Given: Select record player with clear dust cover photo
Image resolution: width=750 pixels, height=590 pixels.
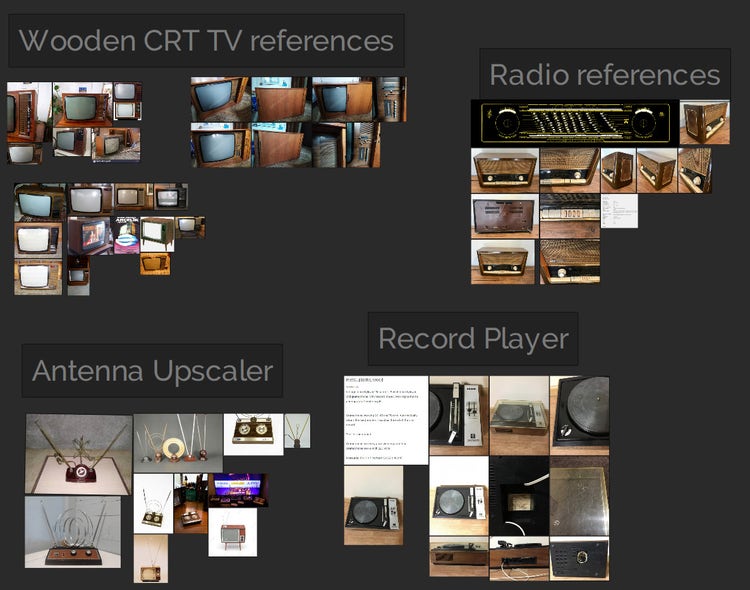Looking at the screenshot, I should point(519,415).
